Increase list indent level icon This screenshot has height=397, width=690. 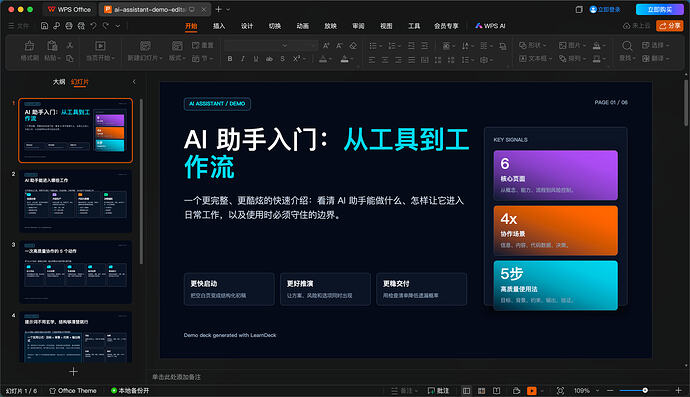pyautogui.click(x=424, y=45)
